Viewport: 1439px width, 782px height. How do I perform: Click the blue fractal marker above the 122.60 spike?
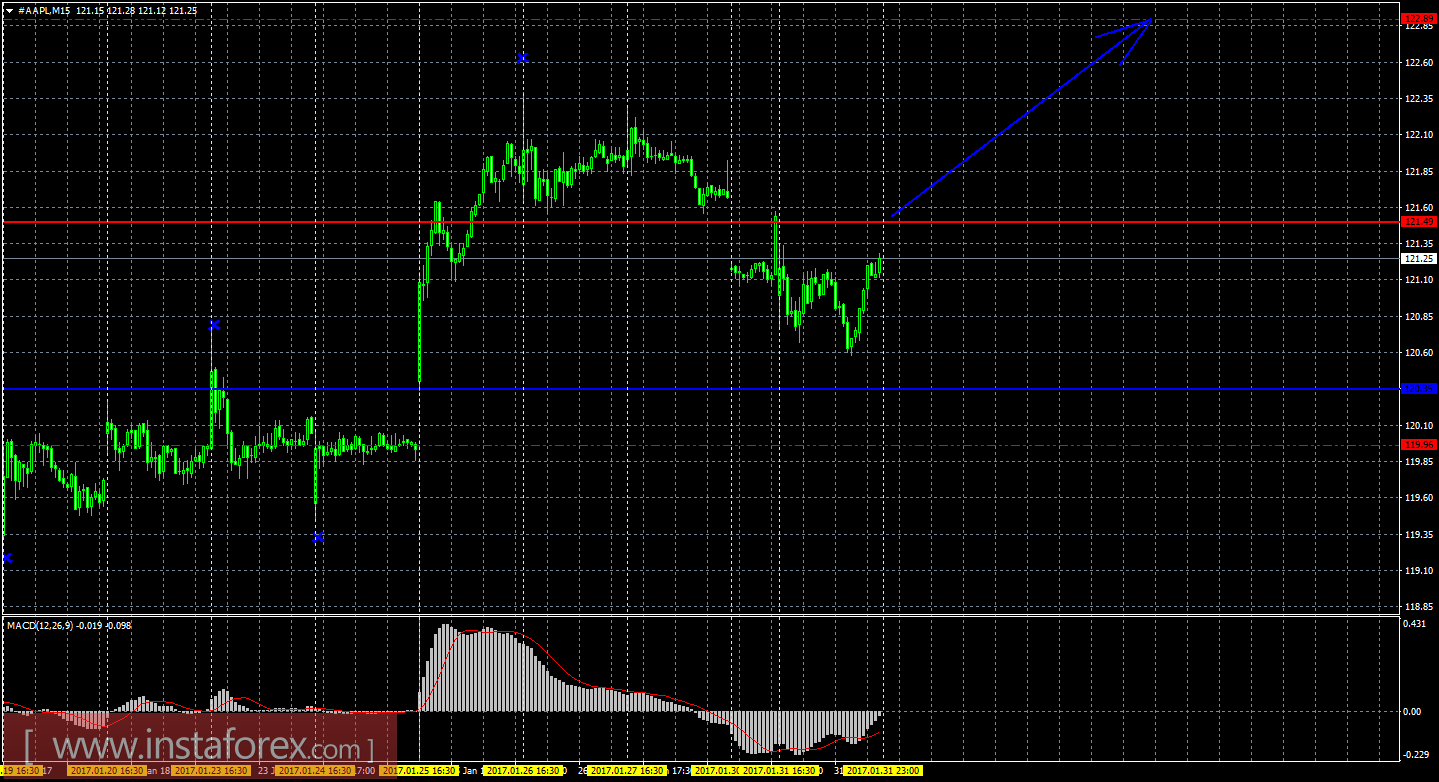tap(522, 59)
